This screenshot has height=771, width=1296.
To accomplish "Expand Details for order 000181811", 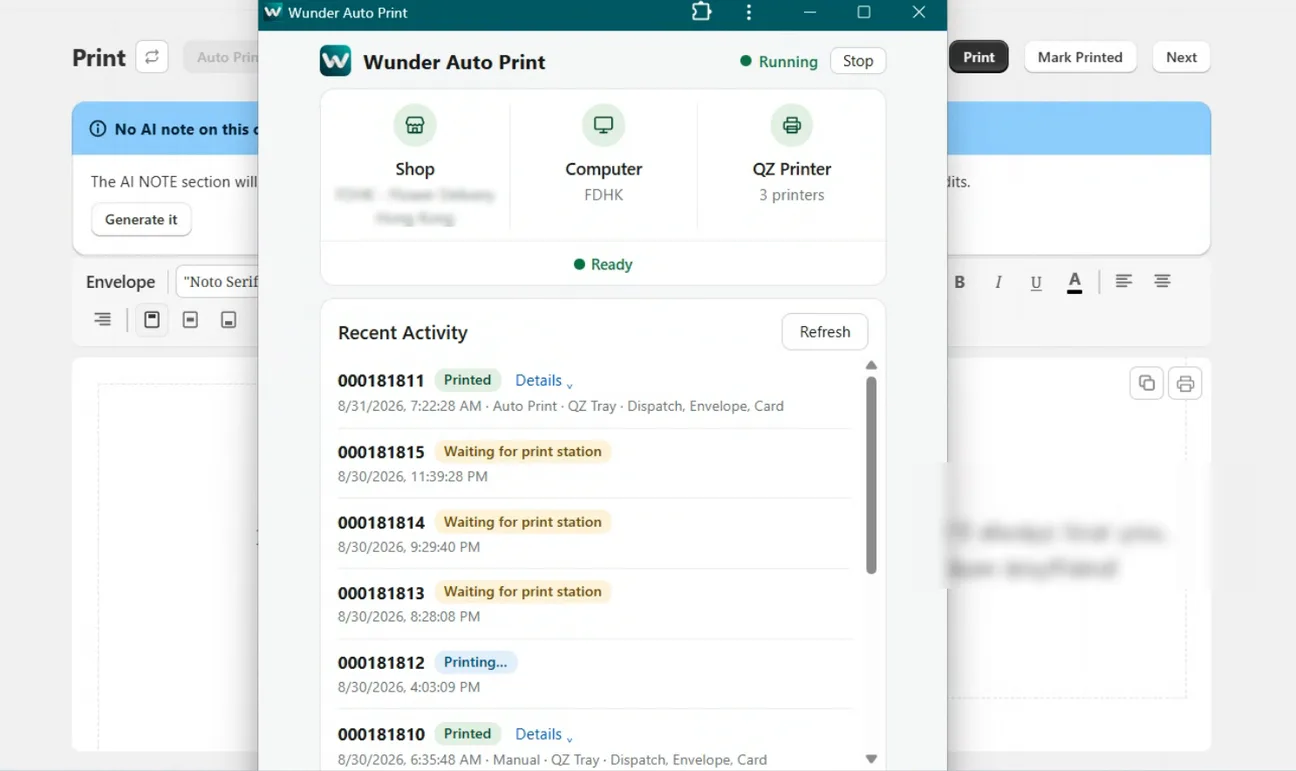I will [544, 380].
